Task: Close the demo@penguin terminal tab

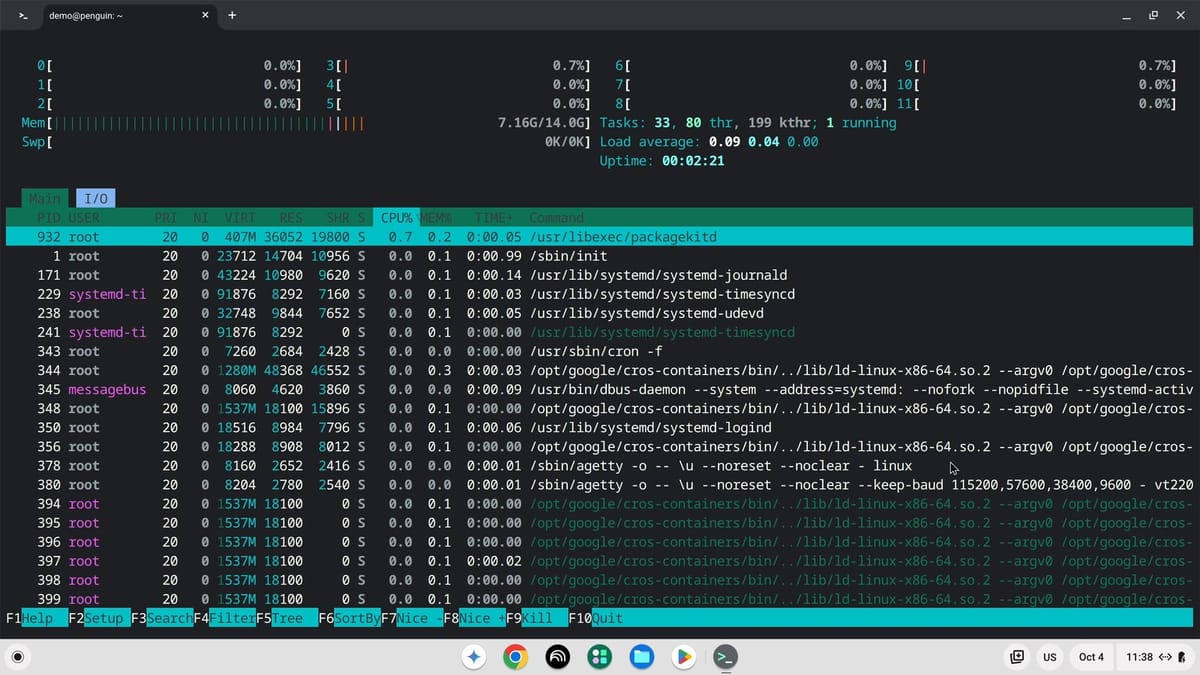Action: click(206, 16)
